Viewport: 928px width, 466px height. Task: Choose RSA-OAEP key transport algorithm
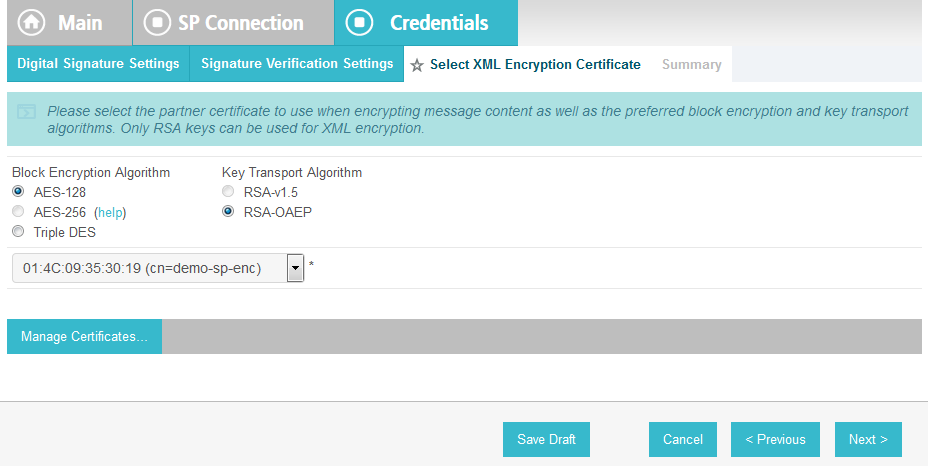coord(228,211)
